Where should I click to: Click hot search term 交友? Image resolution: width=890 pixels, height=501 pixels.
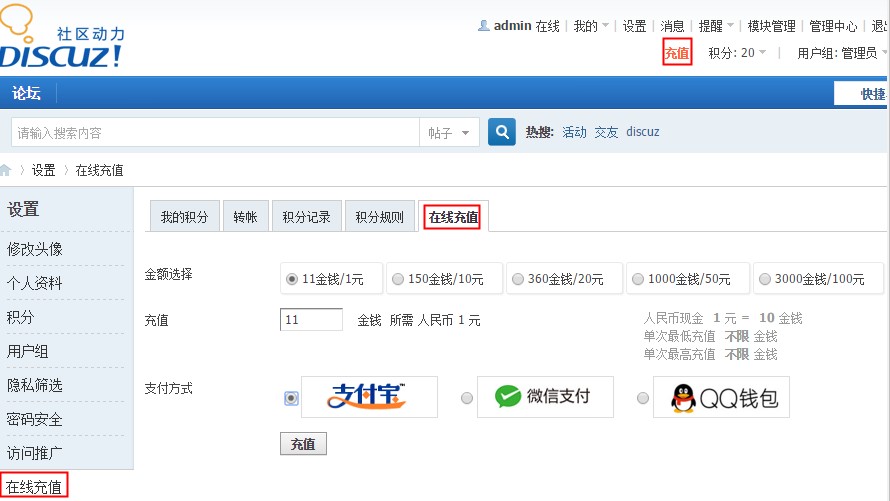pyautogui.click(x=606, y=132)
